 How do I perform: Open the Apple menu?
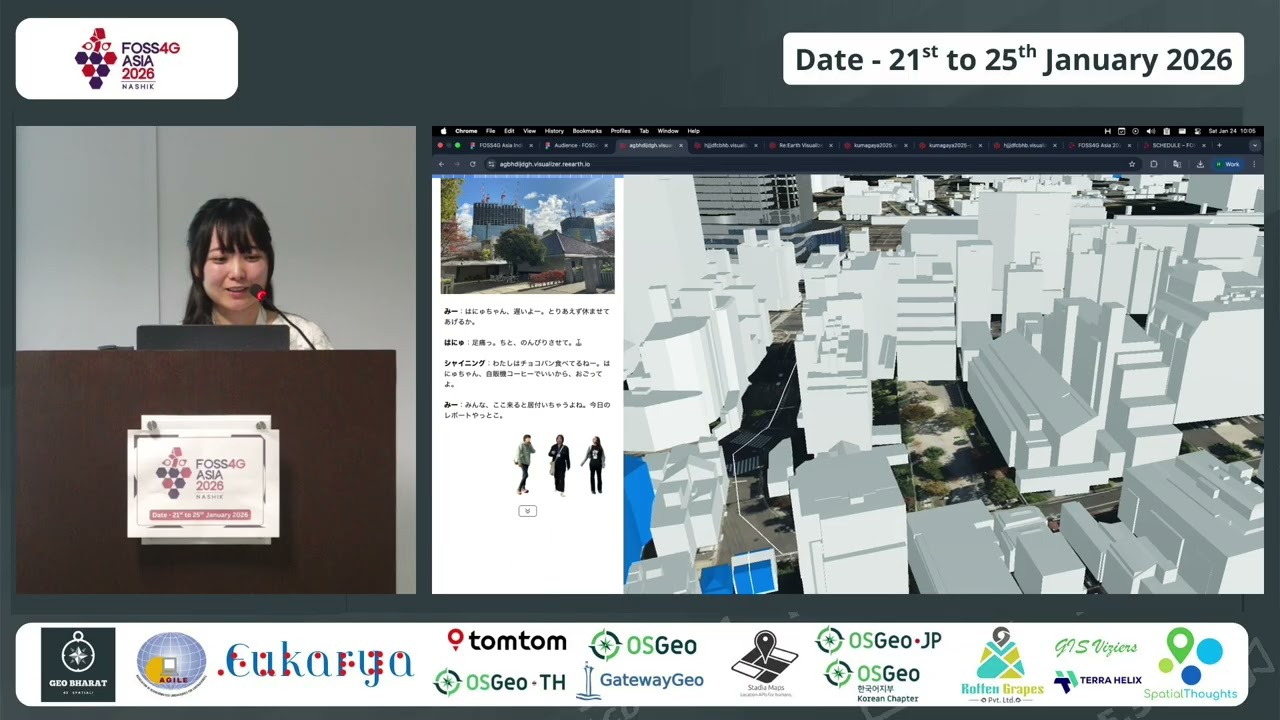click(x=444, y=131)
